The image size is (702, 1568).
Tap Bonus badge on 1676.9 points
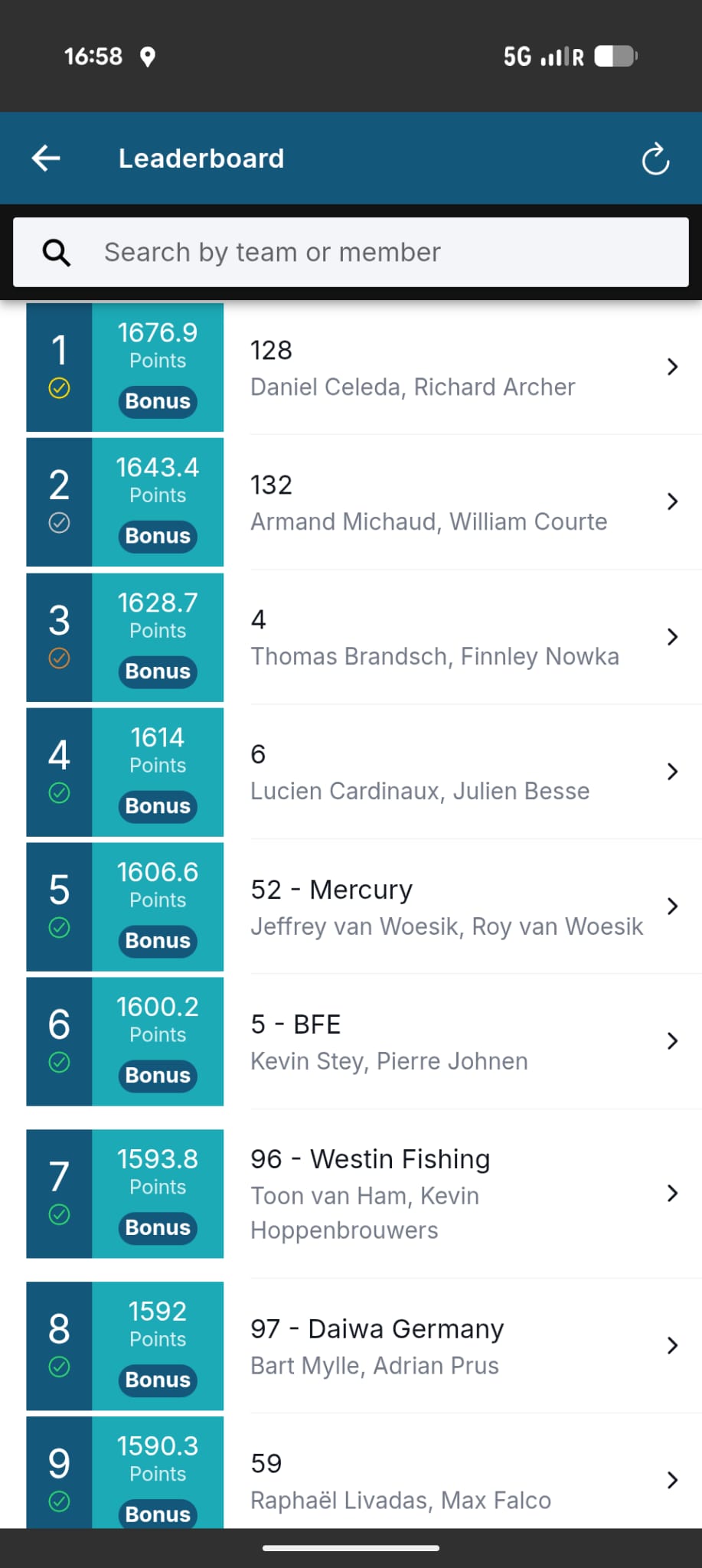tap(158, 401)
